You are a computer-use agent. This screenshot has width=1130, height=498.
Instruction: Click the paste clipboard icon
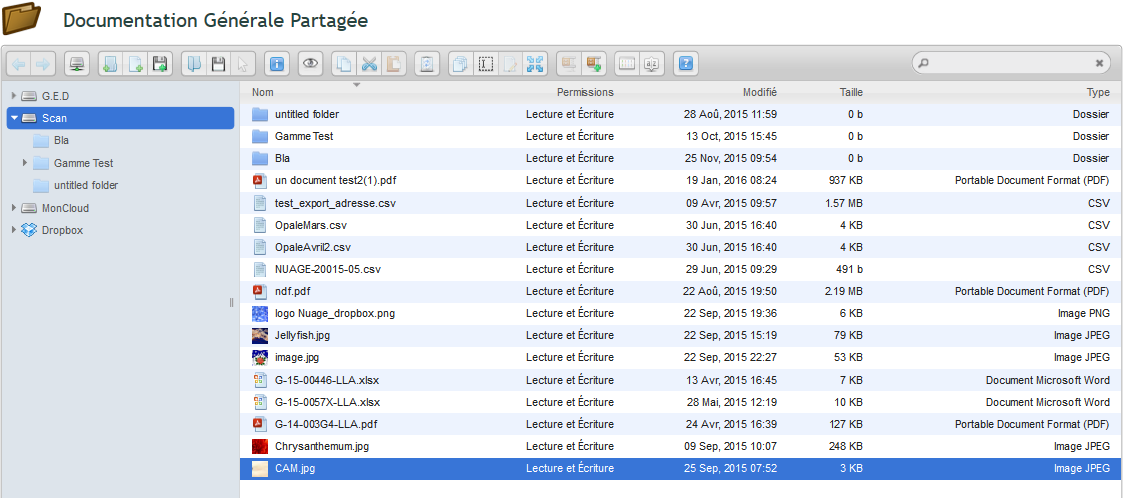(393, 64)
